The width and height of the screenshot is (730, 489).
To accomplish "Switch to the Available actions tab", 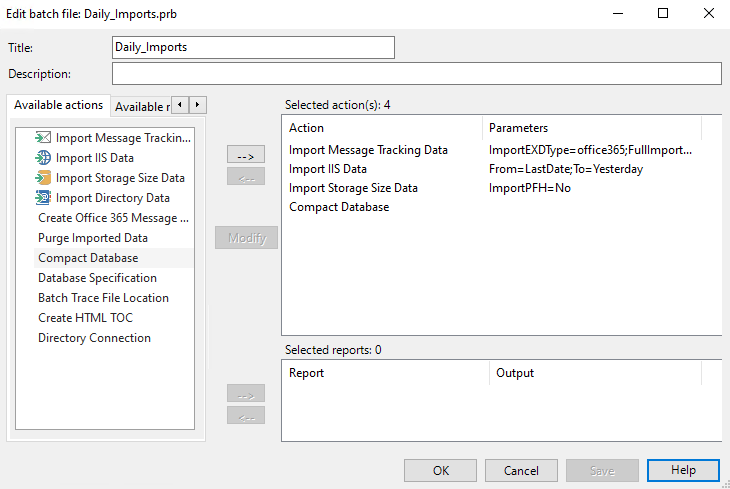I will pos(58,105).
